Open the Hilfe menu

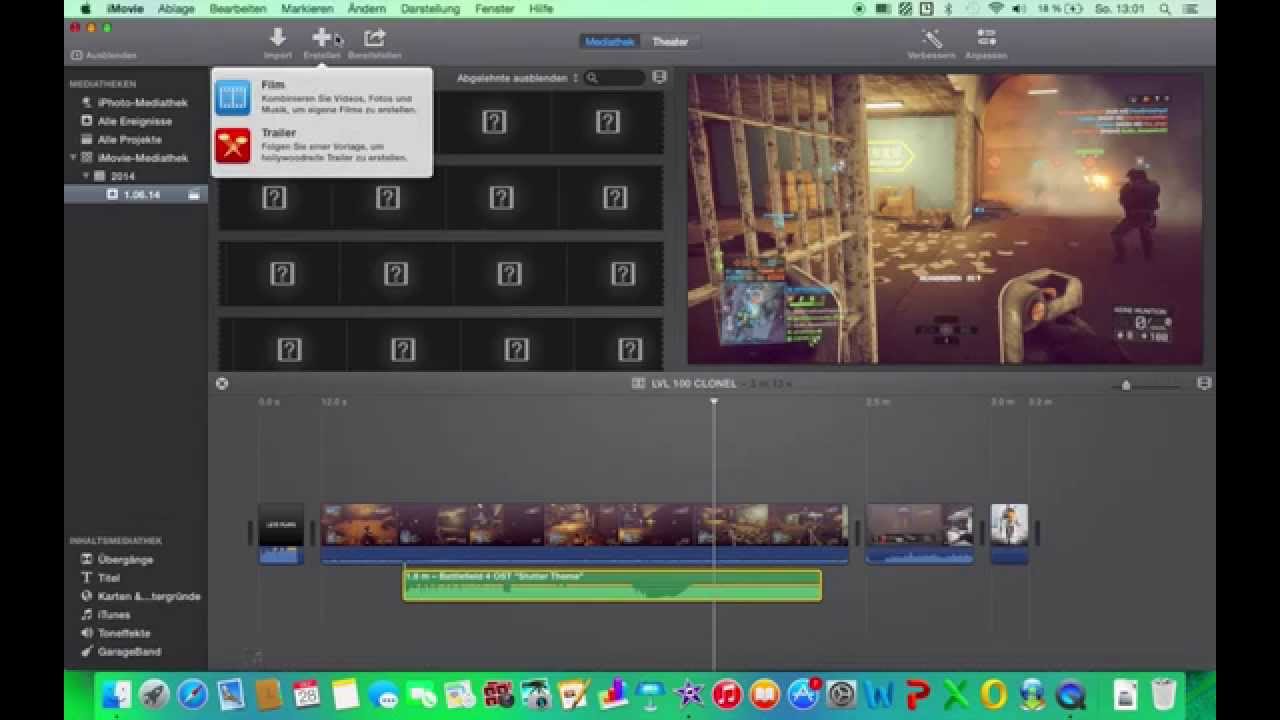541,8
